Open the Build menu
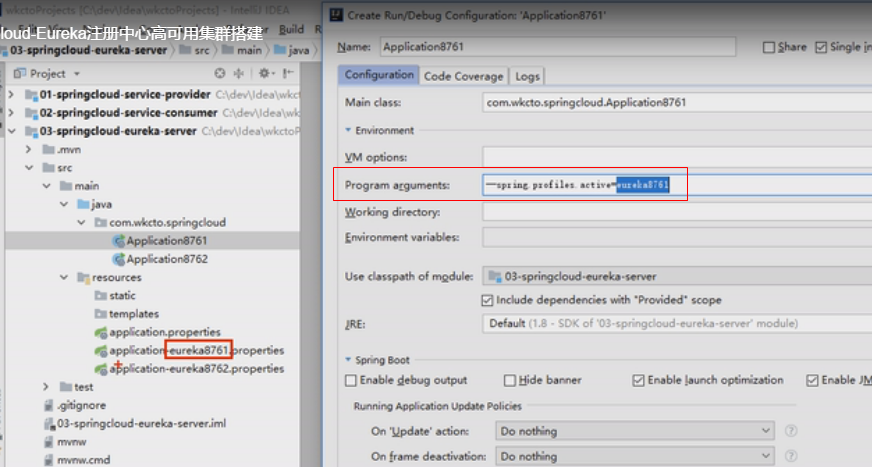This screenshot has width=872, height=467. (x=291, y=29)
